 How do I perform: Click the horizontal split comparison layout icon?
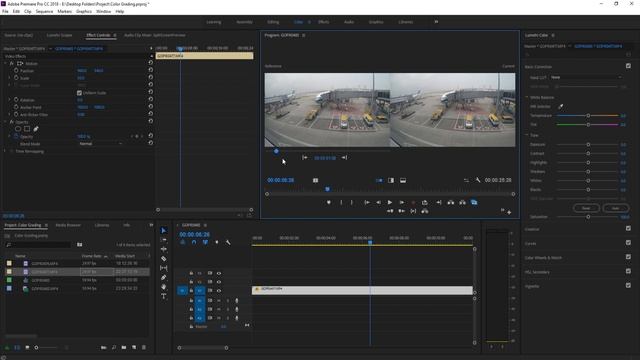coord(403,180)
